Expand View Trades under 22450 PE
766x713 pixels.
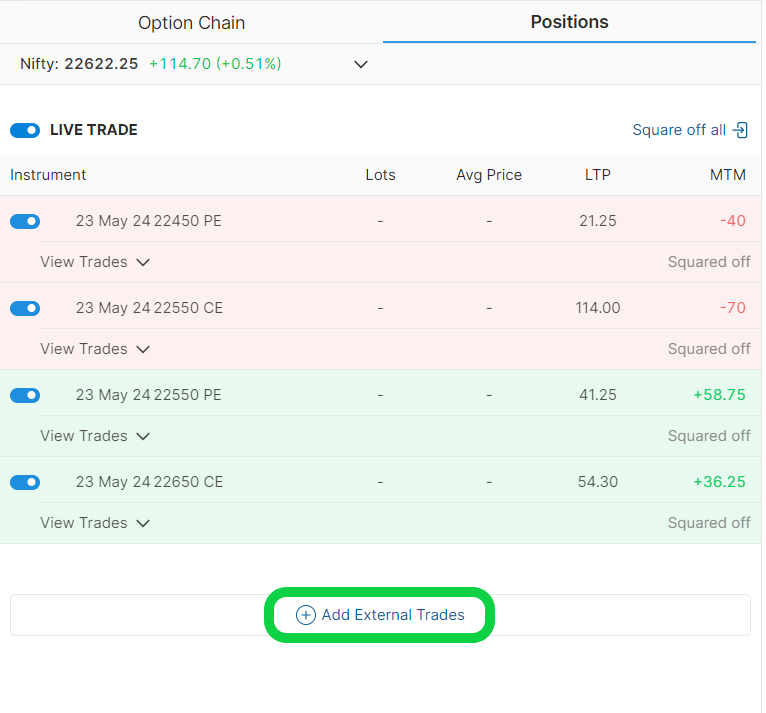(x=95, y=262)
